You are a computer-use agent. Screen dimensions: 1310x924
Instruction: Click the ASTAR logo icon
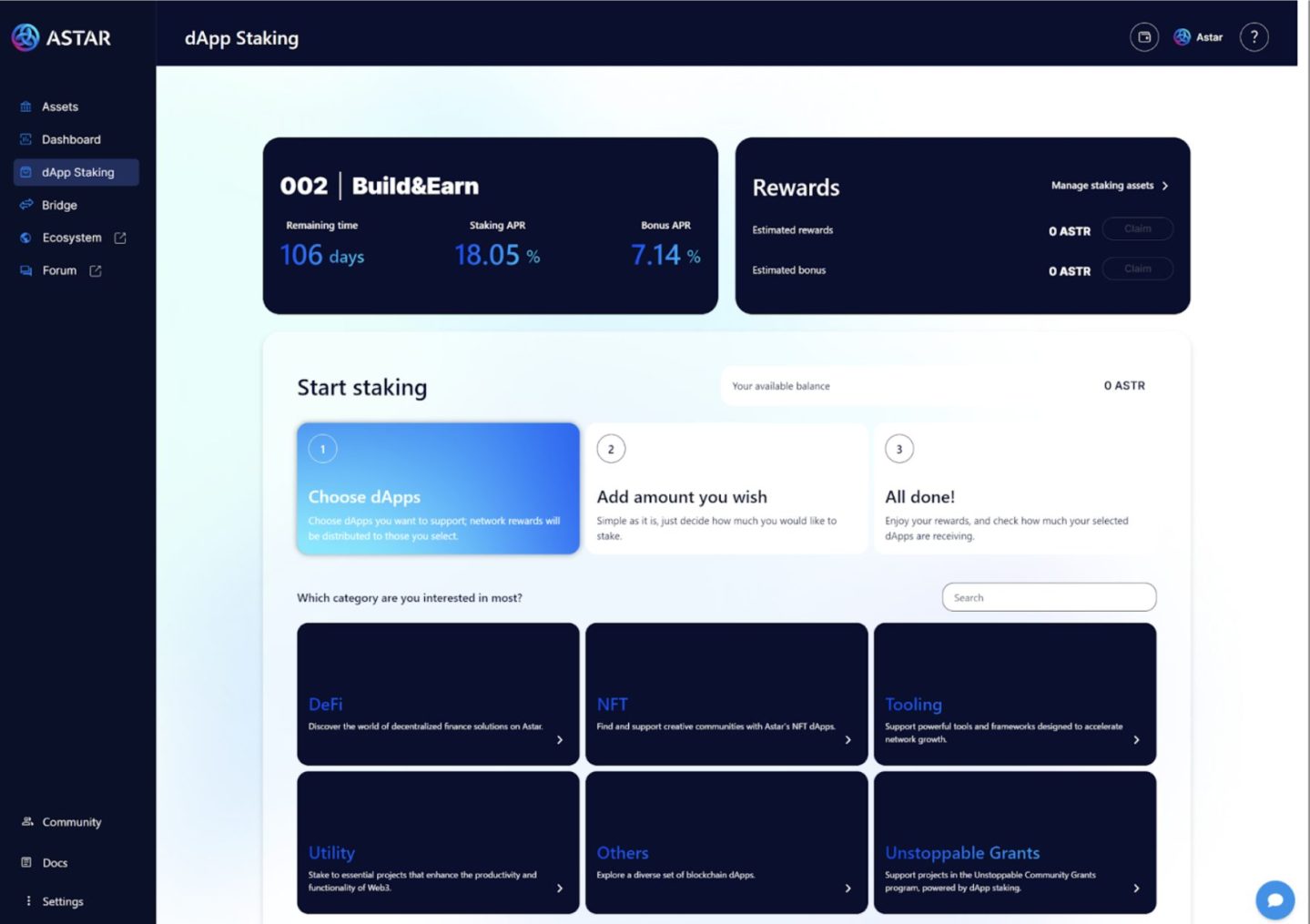click(25, 37)
